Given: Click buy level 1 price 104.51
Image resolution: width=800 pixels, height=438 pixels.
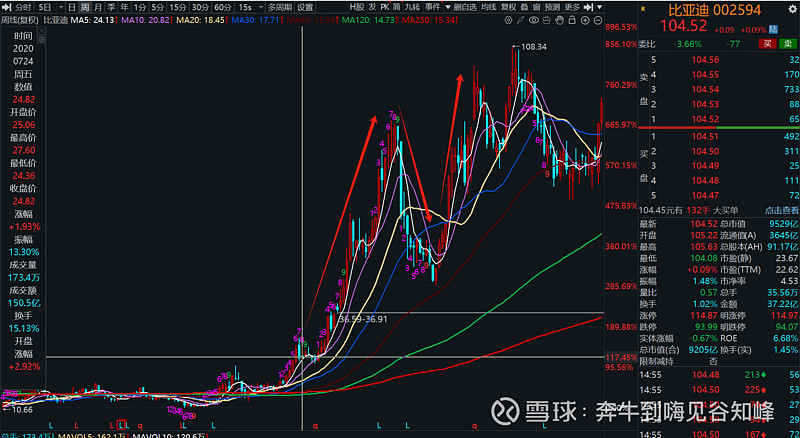Looking at the screenshot, I should [705, 136].
